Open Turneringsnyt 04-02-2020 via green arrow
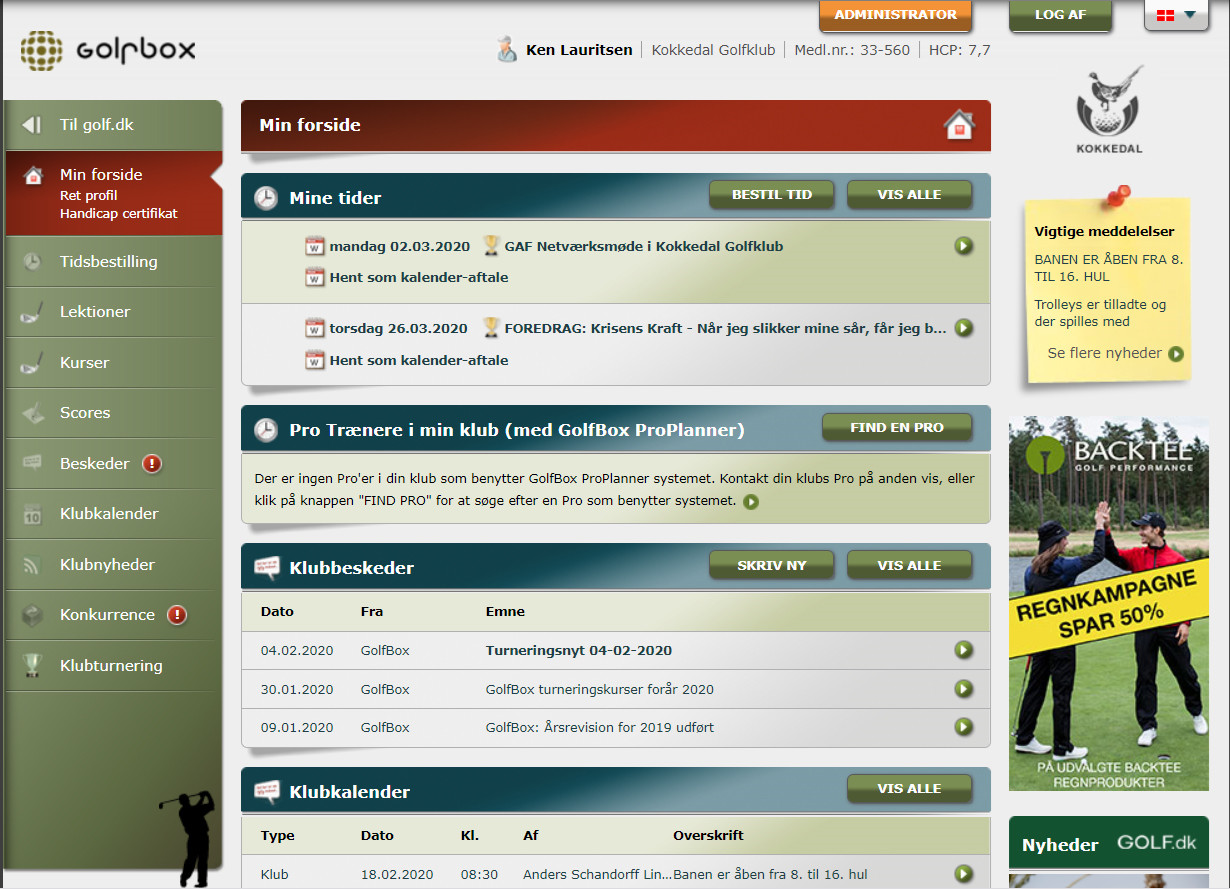Viewport: 1230px width, 890px height. (x=964, y=651)
